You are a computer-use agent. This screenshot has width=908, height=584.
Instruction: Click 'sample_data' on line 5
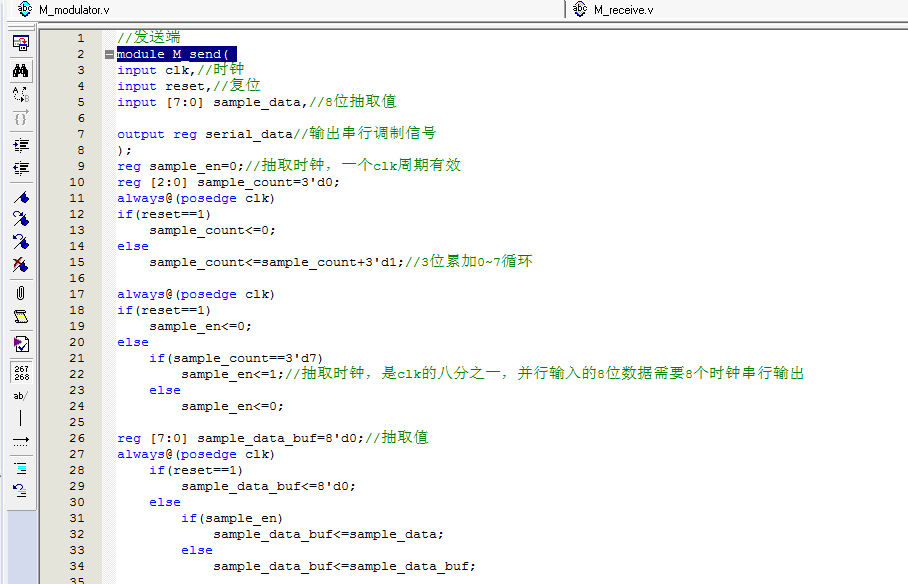pyautogui.click(x=257, y=103)
